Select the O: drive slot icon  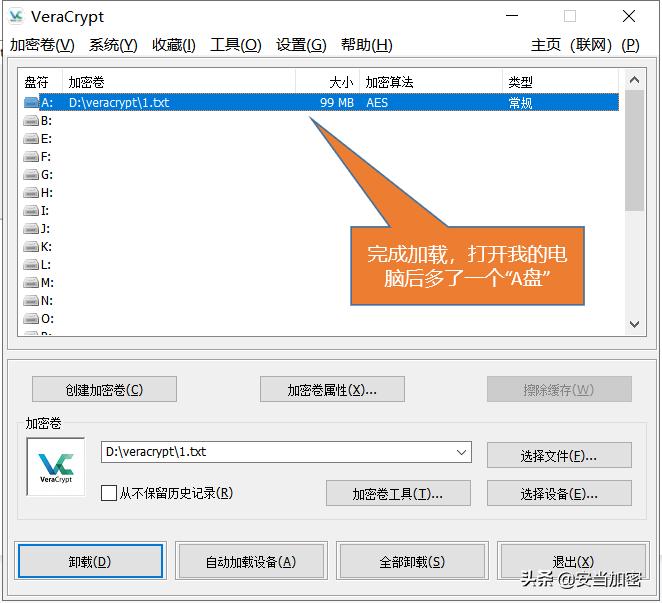(x=31, y=319)
